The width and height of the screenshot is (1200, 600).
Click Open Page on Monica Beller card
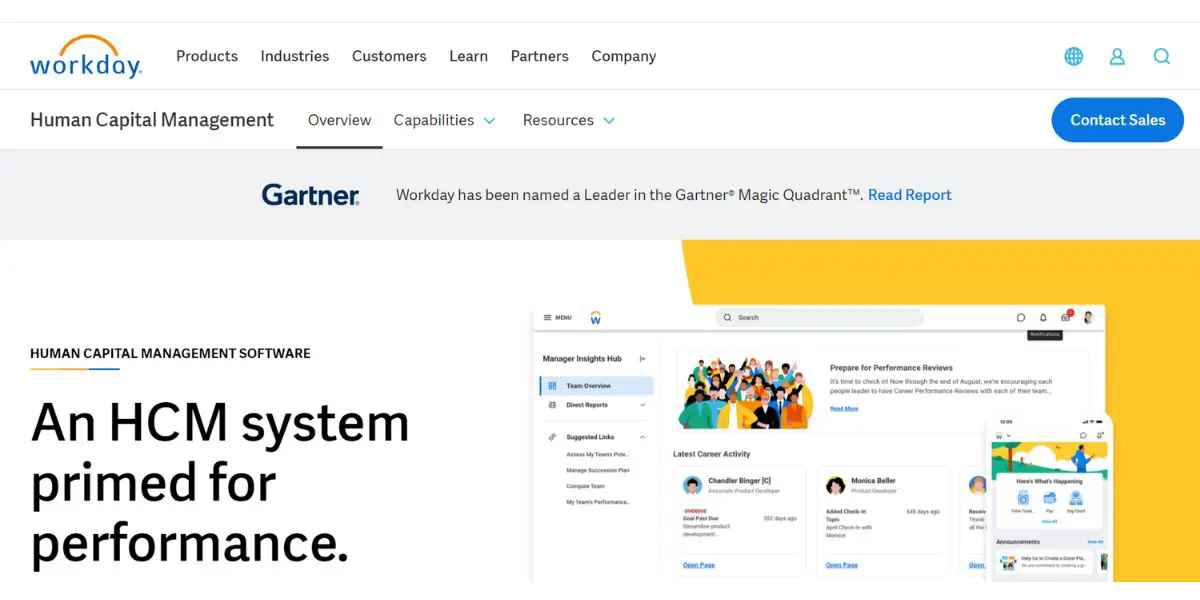842,565
